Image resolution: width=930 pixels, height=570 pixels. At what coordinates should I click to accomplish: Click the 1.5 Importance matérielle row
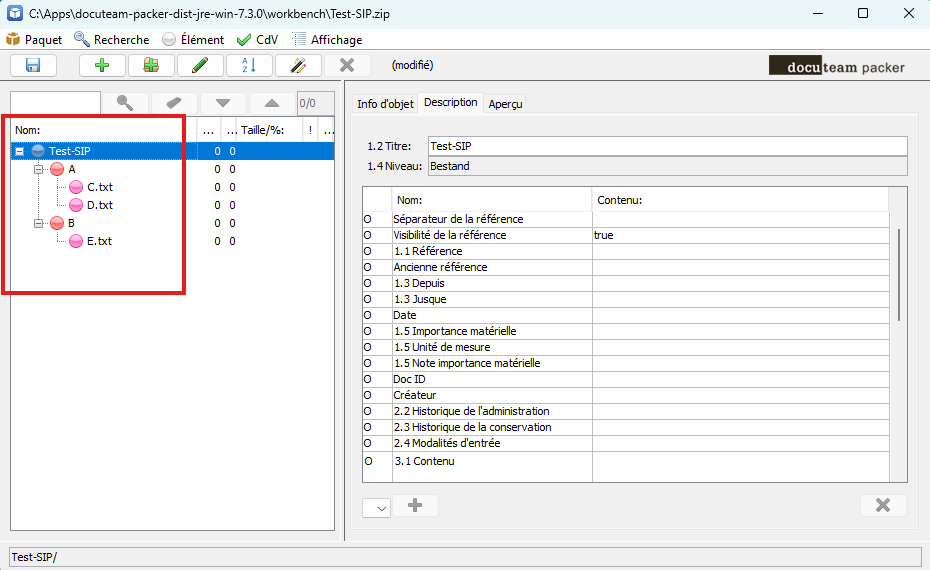(x=626, y=332)
